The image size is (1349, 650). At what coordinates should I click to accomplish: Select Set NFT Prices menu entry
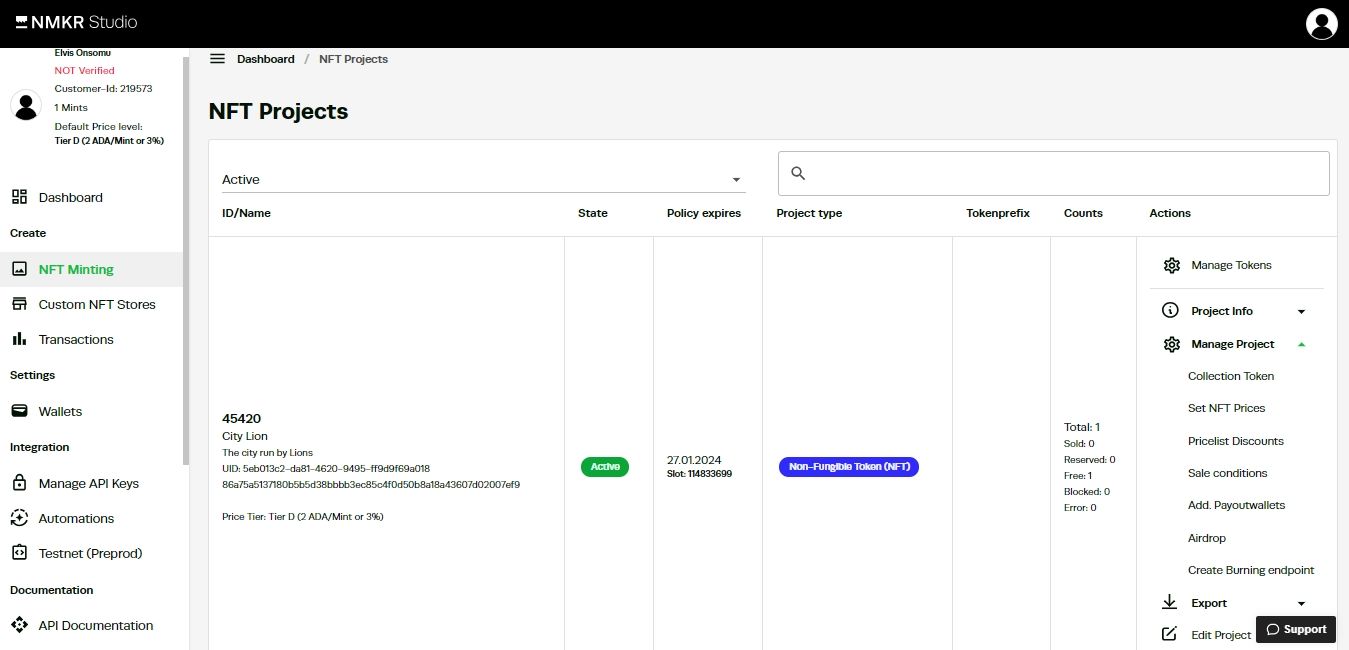click(1226, 408)
